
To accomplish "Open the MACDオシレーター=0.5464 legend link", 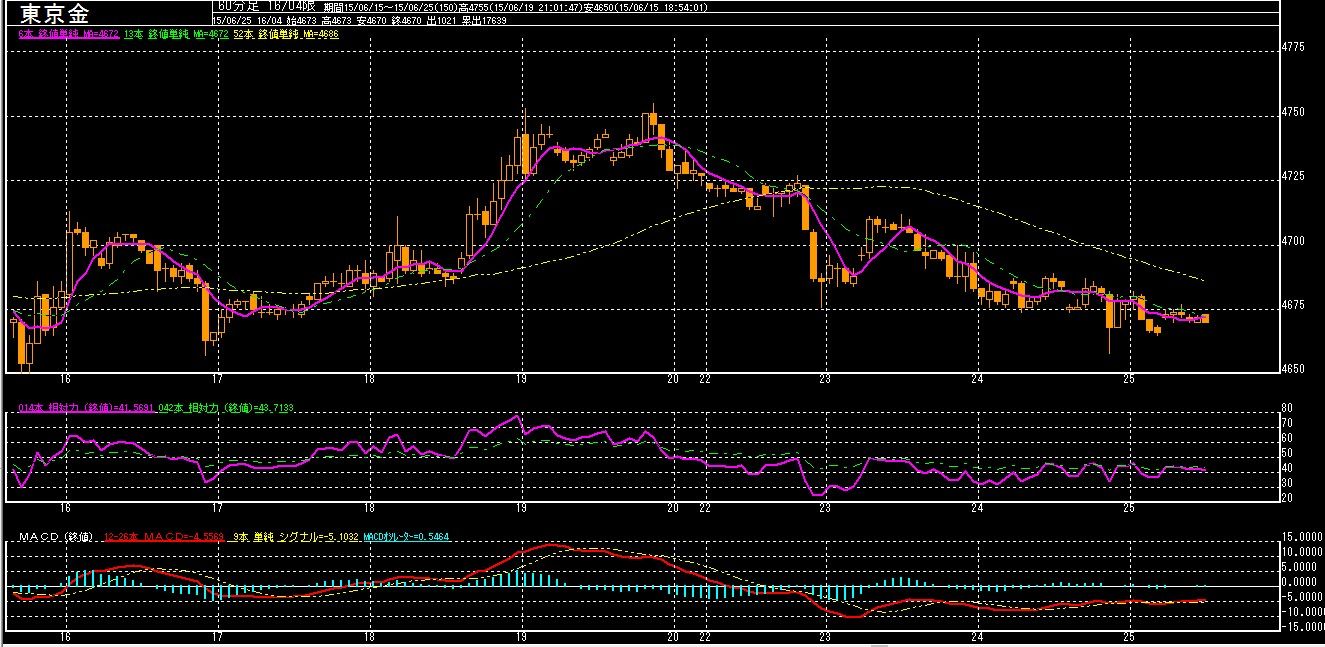I will tap(407, 537).
